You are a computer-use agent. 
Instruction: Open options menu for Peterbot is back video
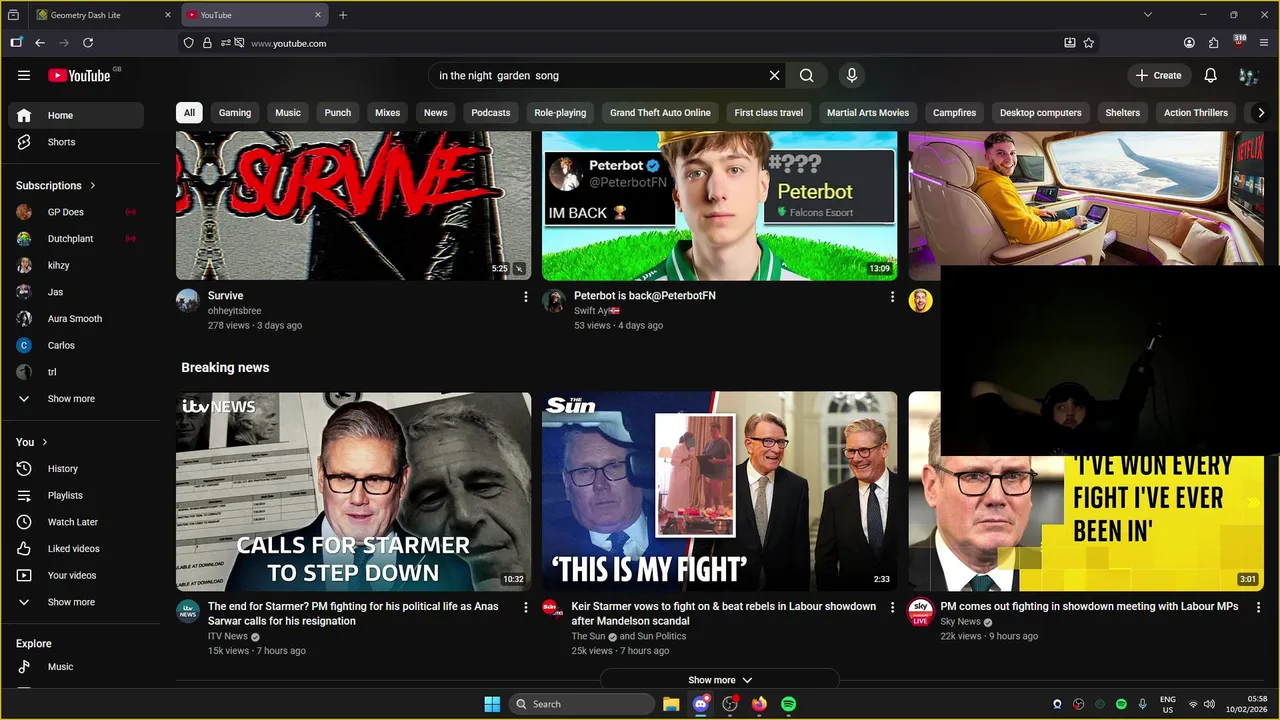[x=892, y=297]
